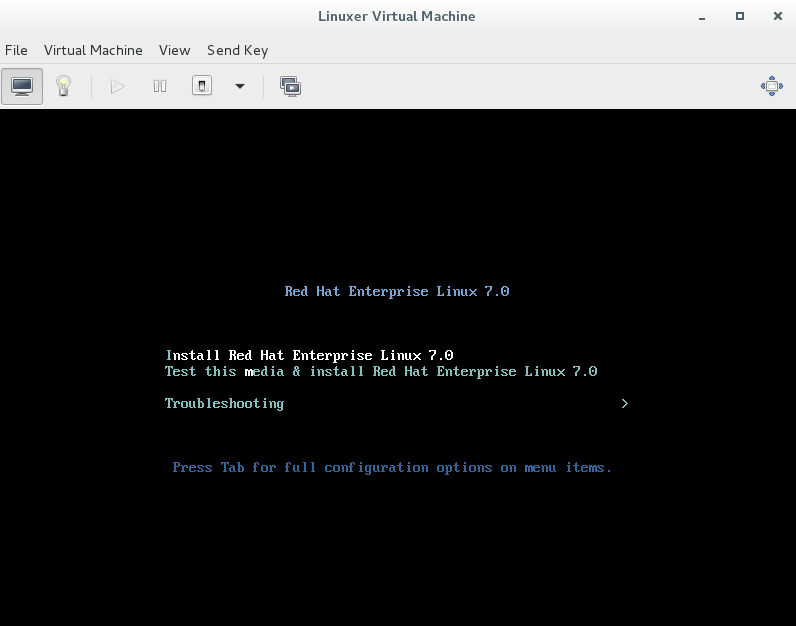796x626 pixels.
Task: Show virtual hardware details lightbulb icon
Action: (63, 86)
